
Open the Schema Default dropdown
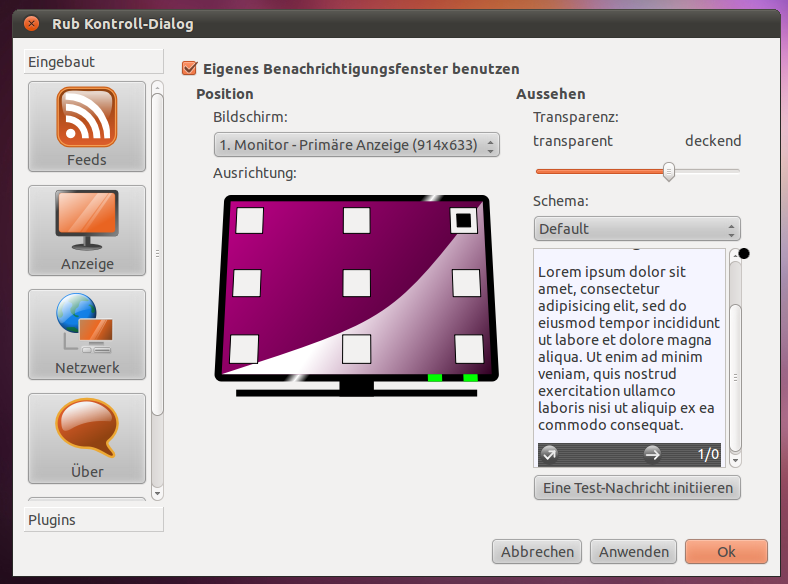tap(637, 229)
